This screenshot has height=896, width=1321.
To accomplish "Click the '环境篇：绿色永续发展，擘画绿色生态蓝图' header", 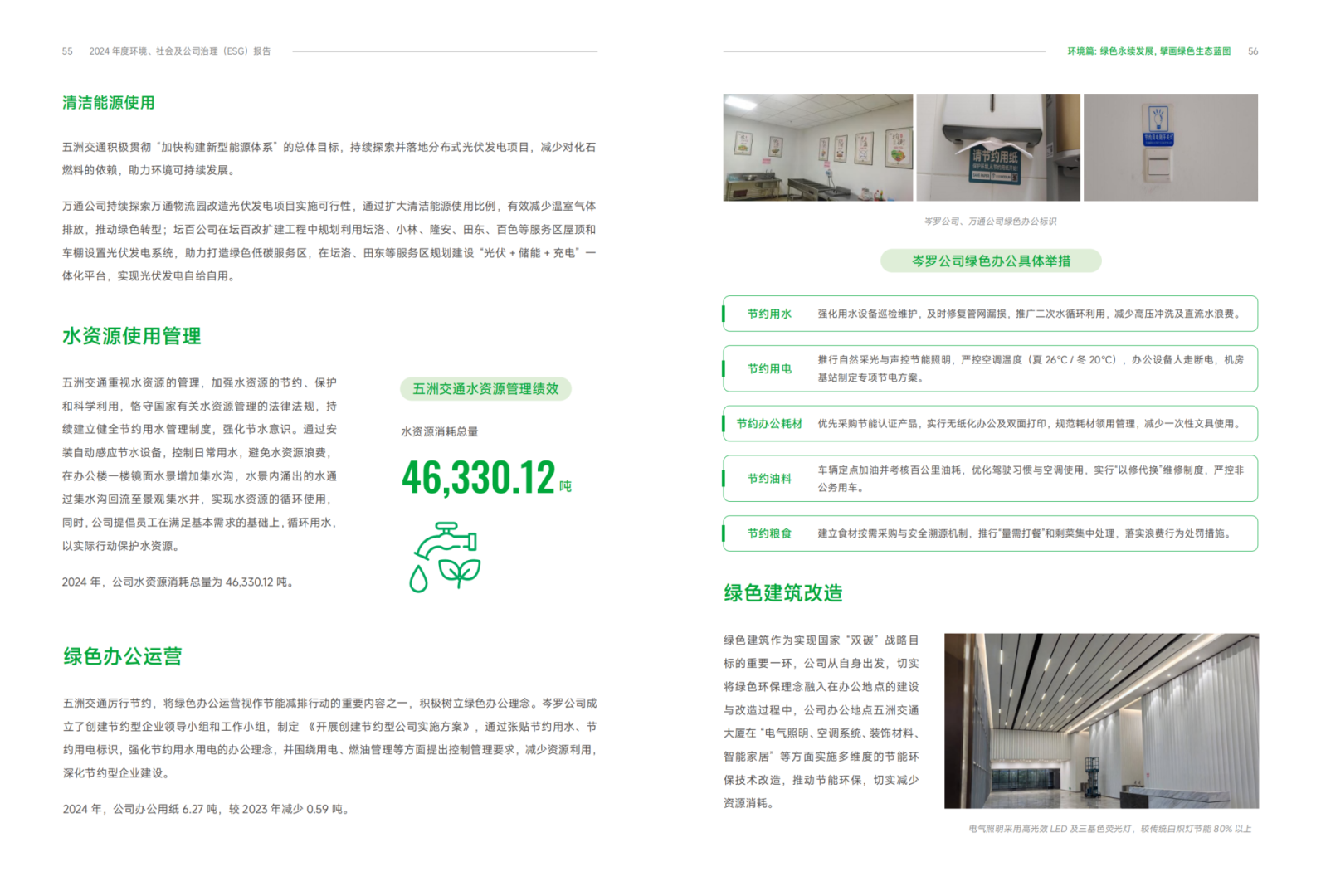I will [x=1148, y=51].
